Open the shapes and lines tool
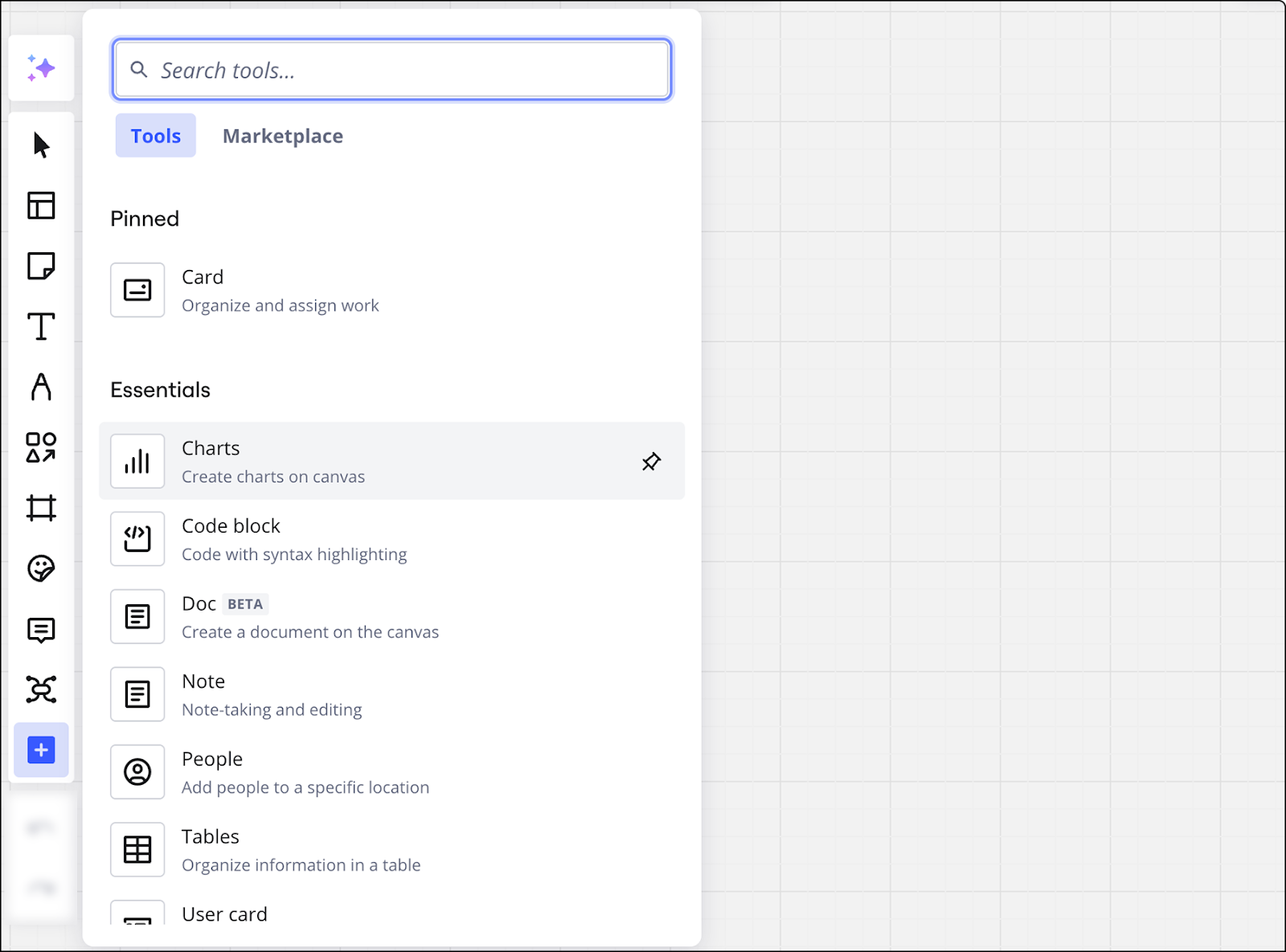 41,447
